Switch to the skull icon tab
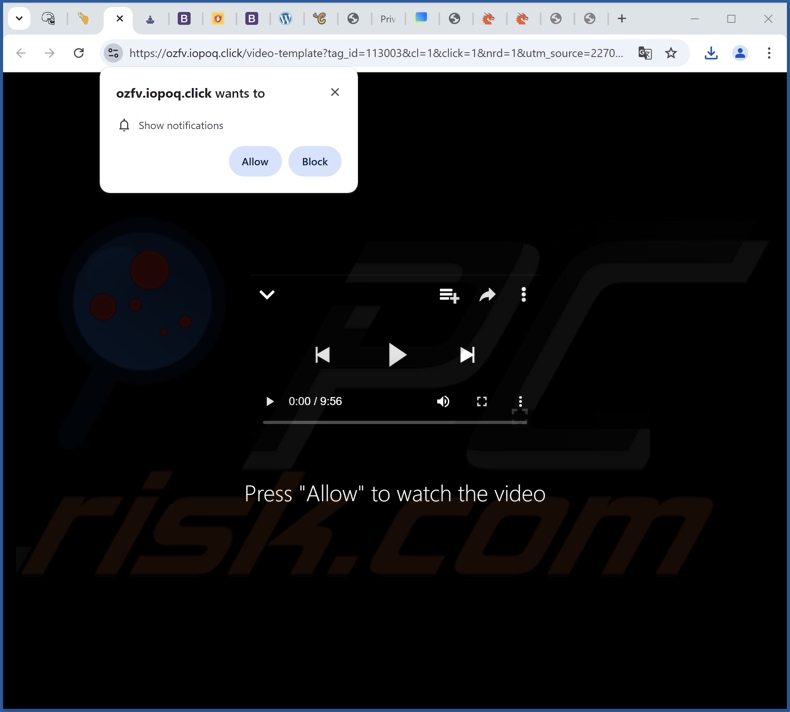Image resolution: width=790 pixels, height=712 pixels. click(x=48, y=19)
